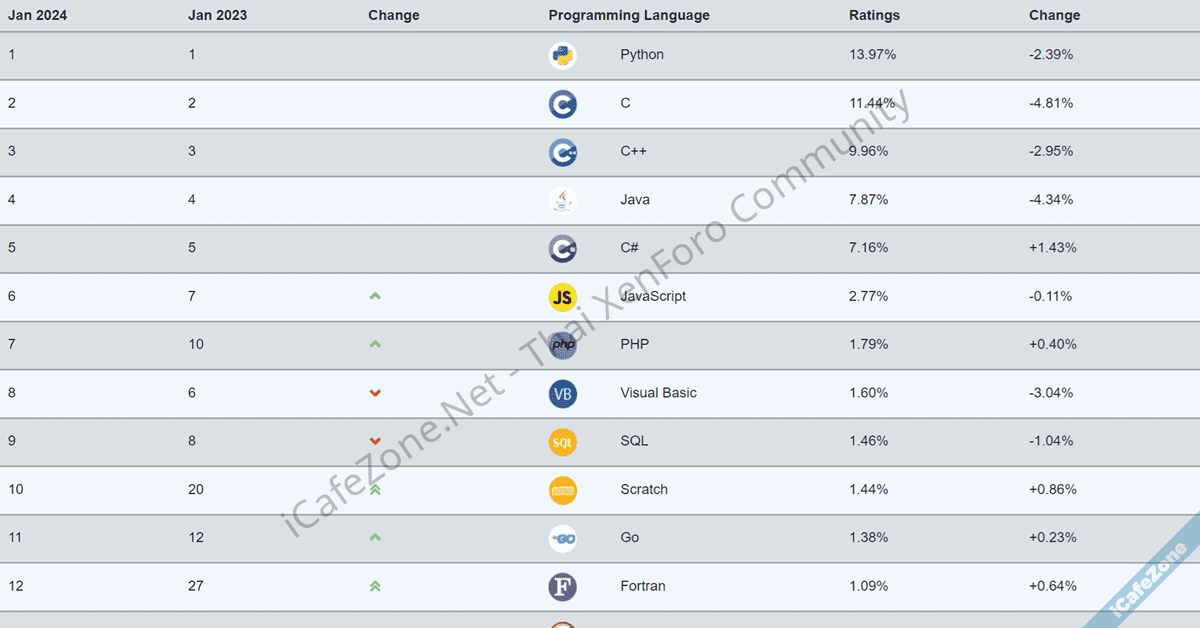Click the Fortran F logo icon
The image size is (1200, 628).
(562, 586)
